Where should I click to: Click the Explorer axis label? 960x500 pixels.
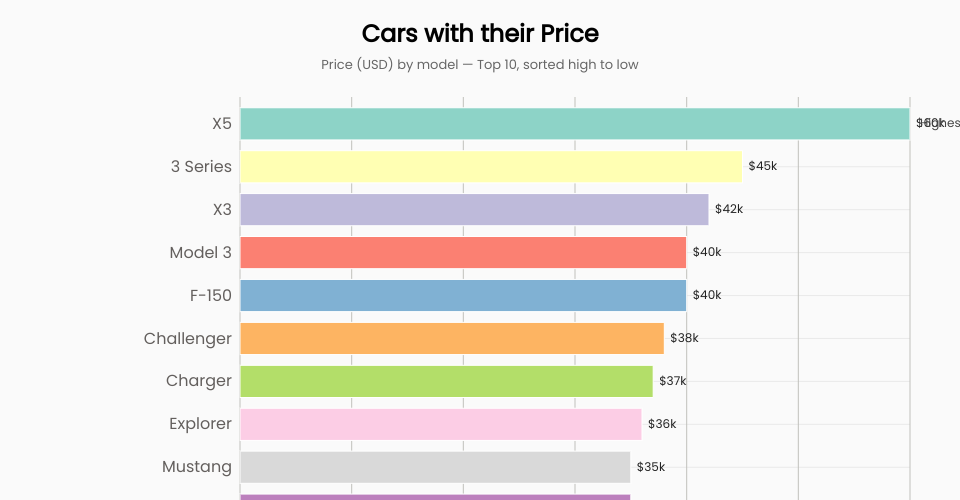[x=200, y=424]
